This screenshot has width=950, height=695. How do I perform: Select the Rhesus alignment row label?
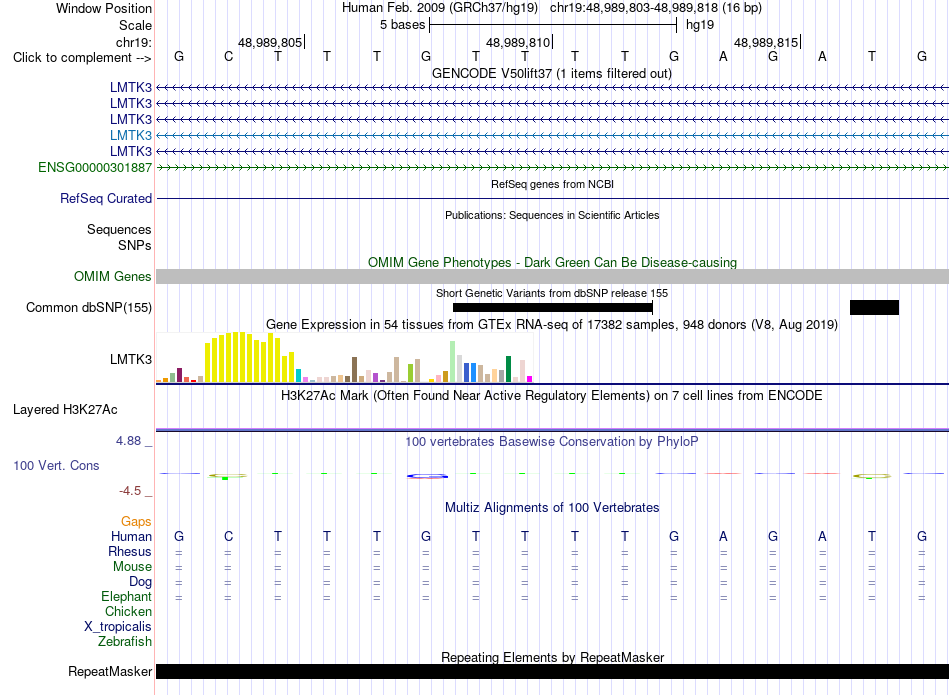[x=130, y=551]
